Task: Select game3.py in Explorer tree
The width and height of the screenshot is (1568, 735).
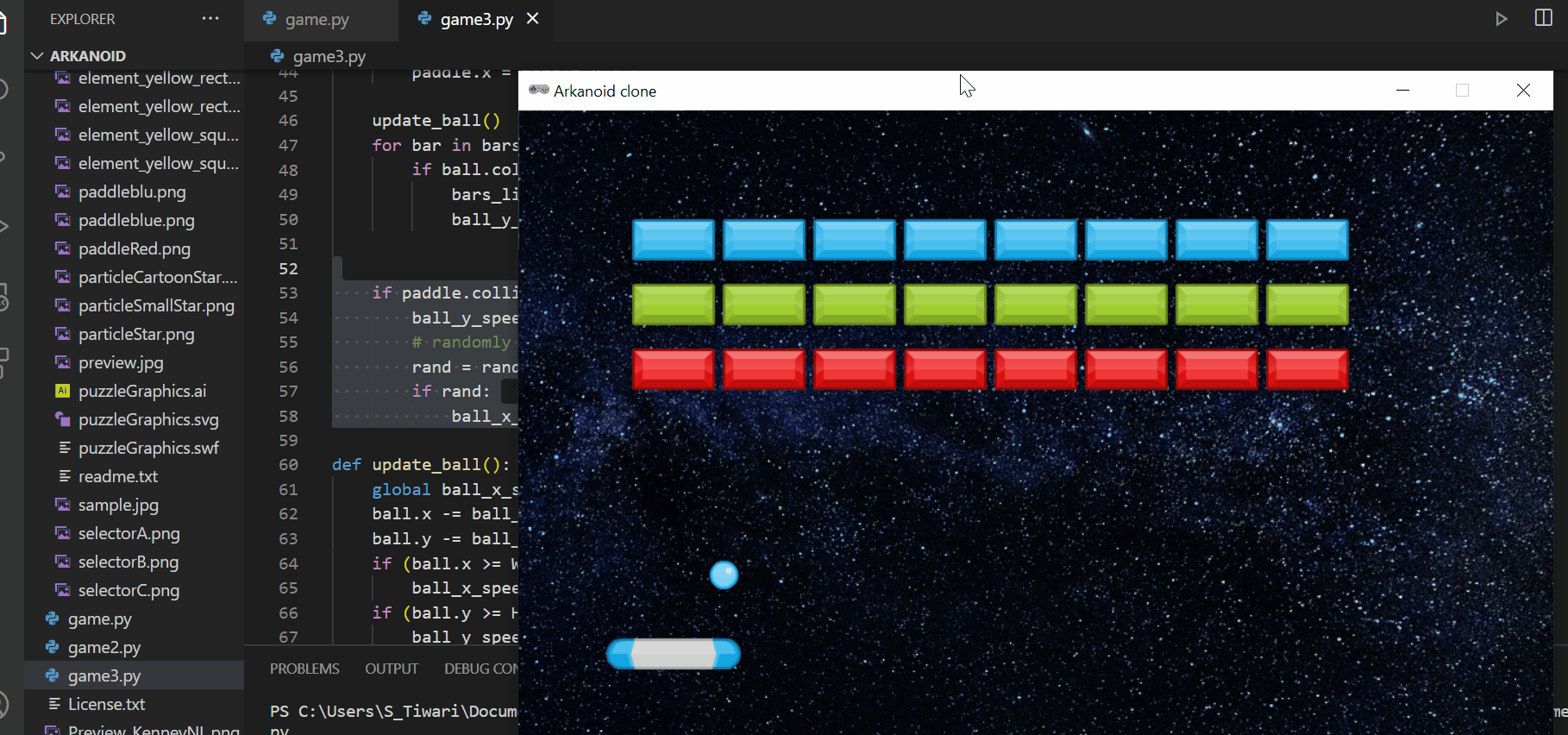Action: 104,675
